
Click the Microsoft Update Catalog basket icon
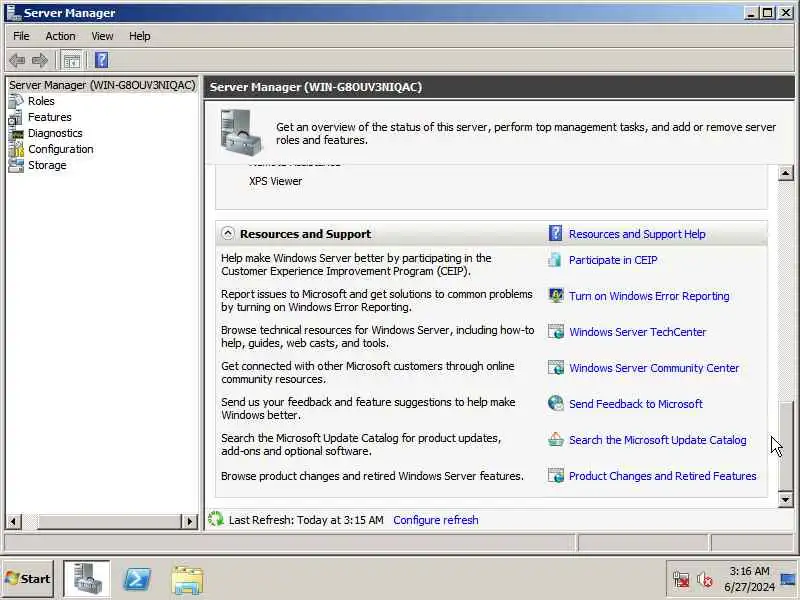556,439
